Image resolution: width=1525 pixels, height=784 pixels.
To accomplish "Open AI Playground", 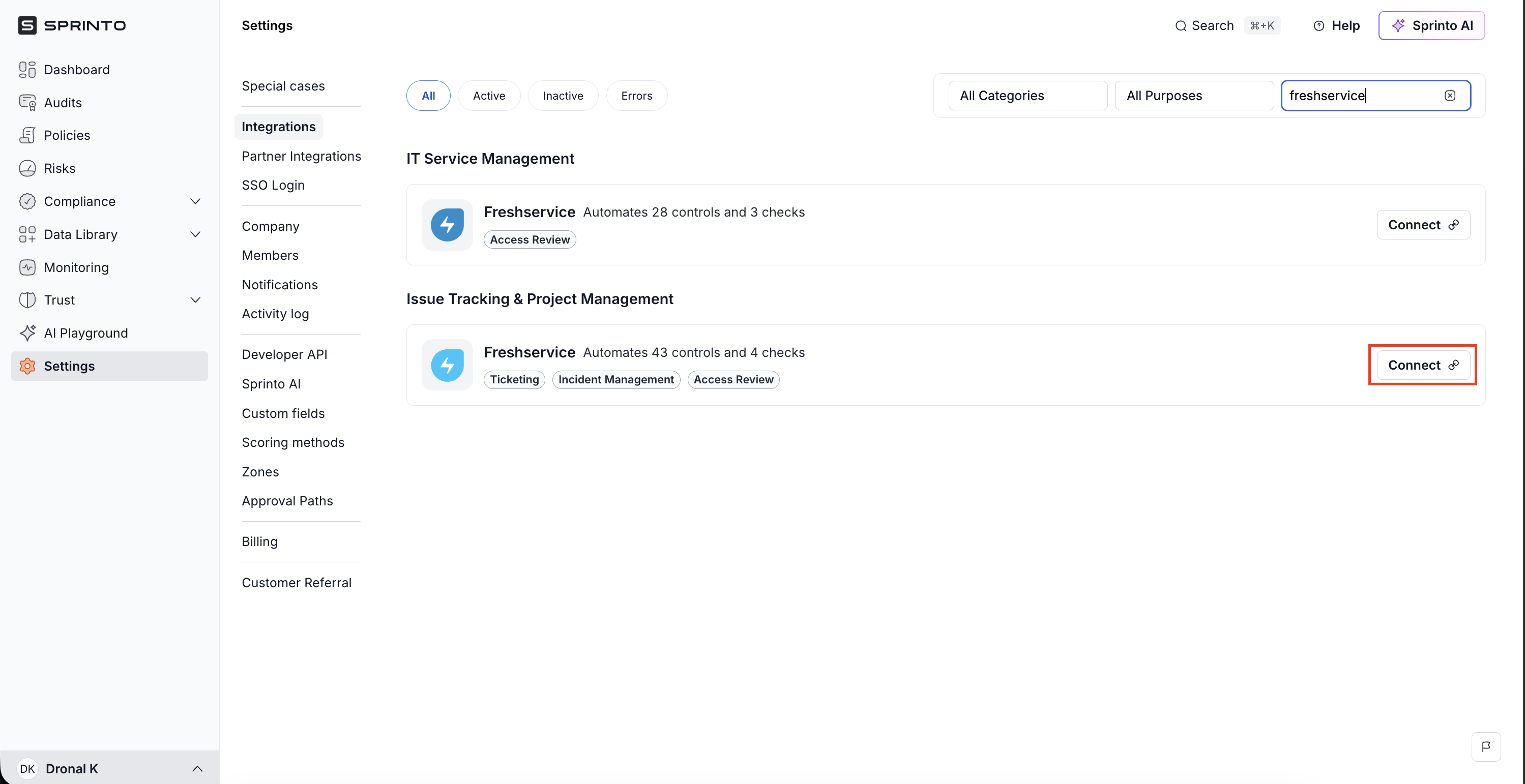I will (85, 333).
